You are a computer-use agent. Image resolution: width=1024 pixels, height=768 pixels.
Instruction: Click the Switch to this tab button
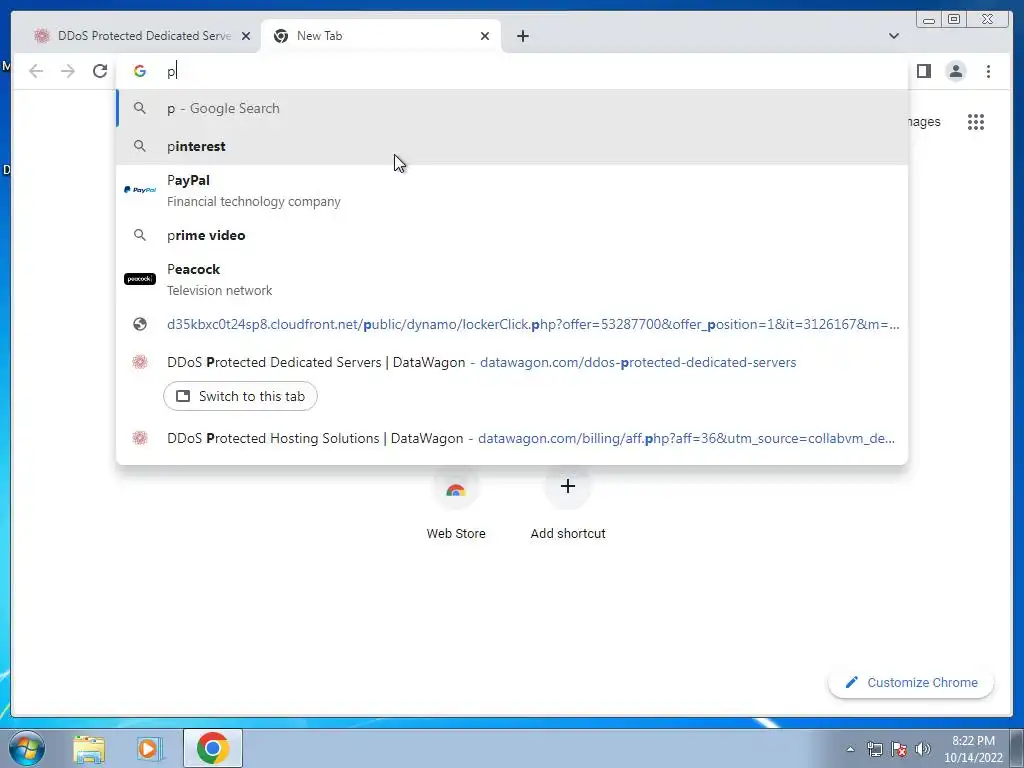(240, 396)
